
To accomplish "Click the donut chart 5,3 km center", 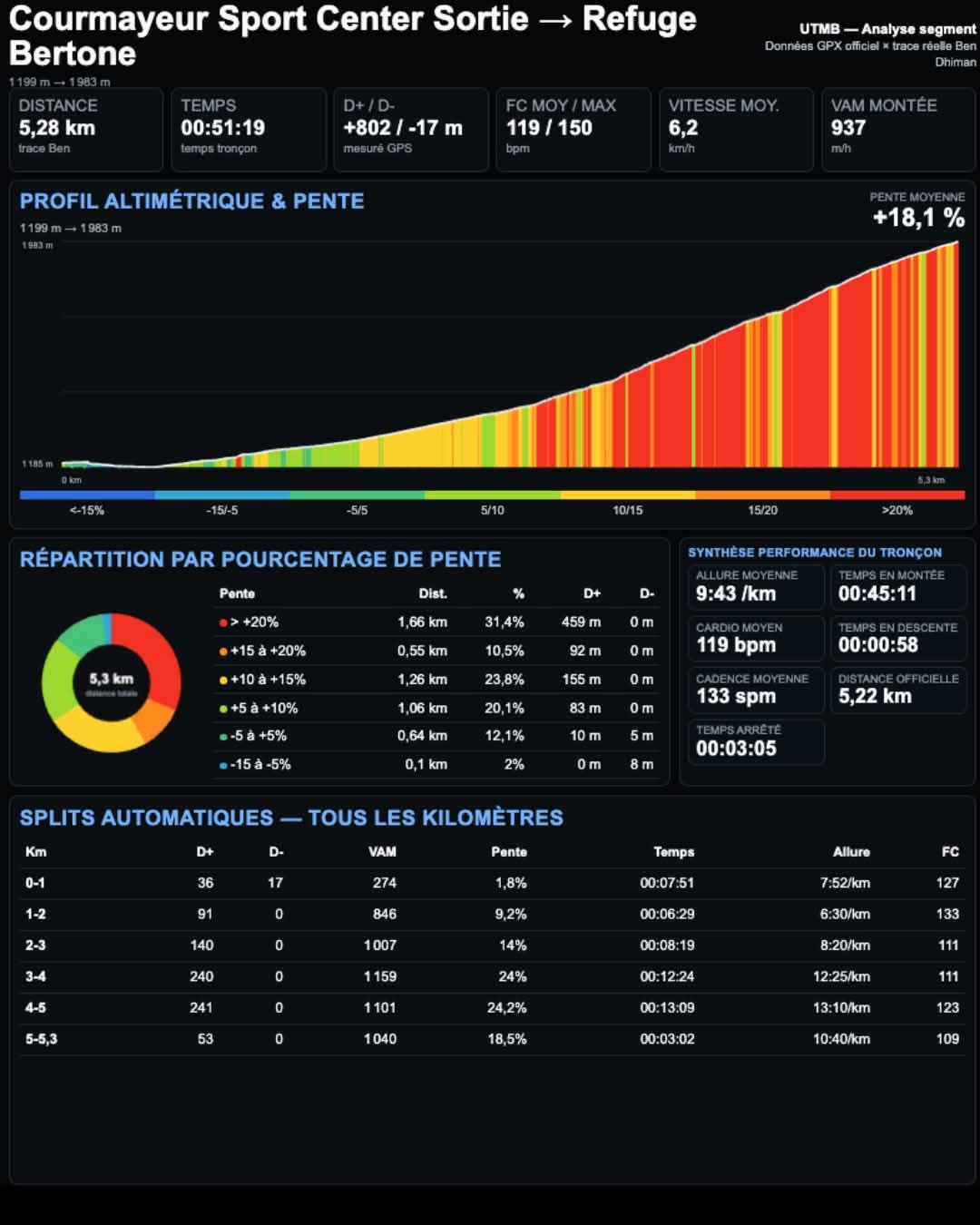I will pyautogui.click(x=111, y=682).
